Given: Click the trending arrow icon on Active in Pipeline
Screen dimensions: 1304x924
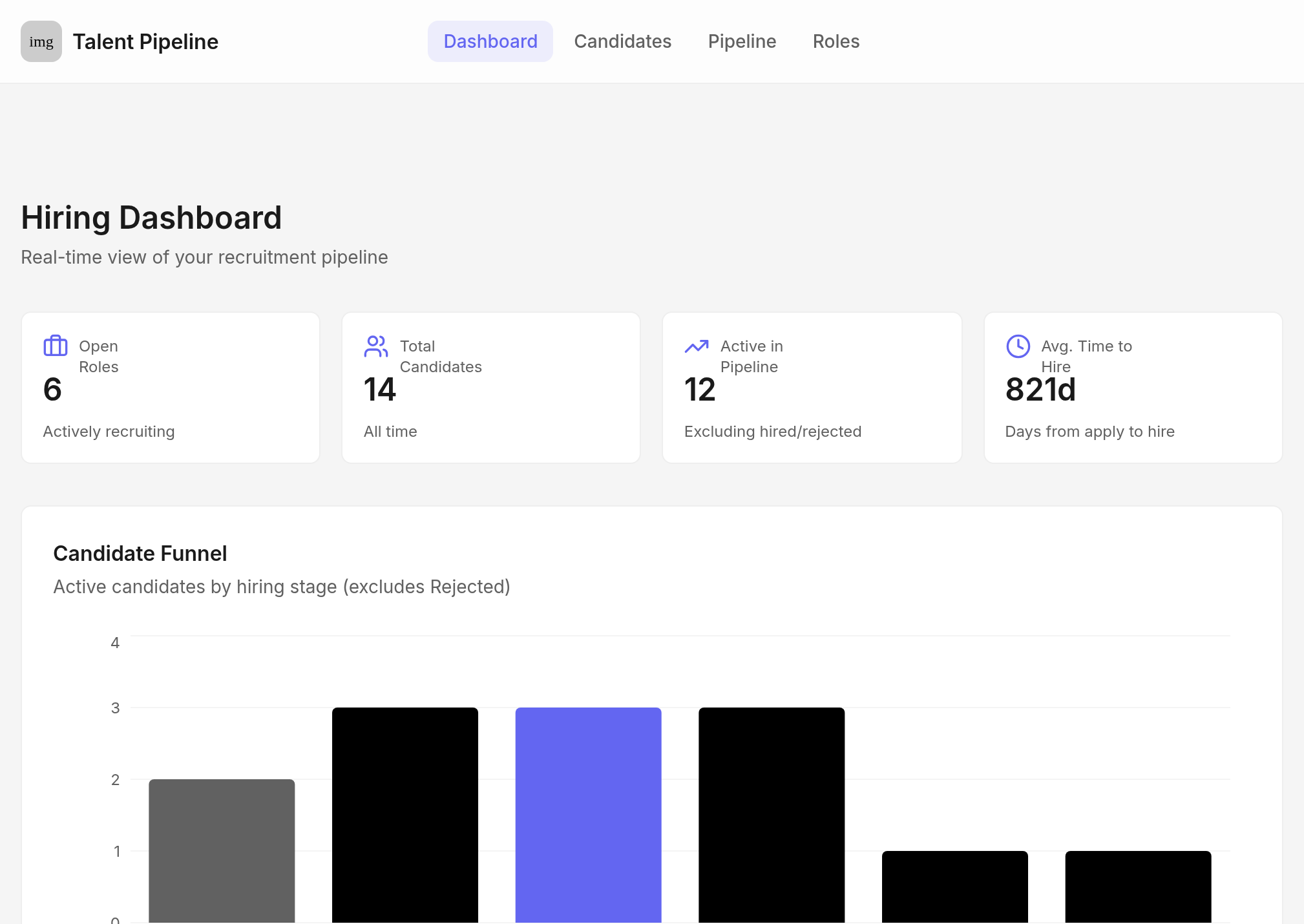Looking at the screenshot, I should 697,346.
